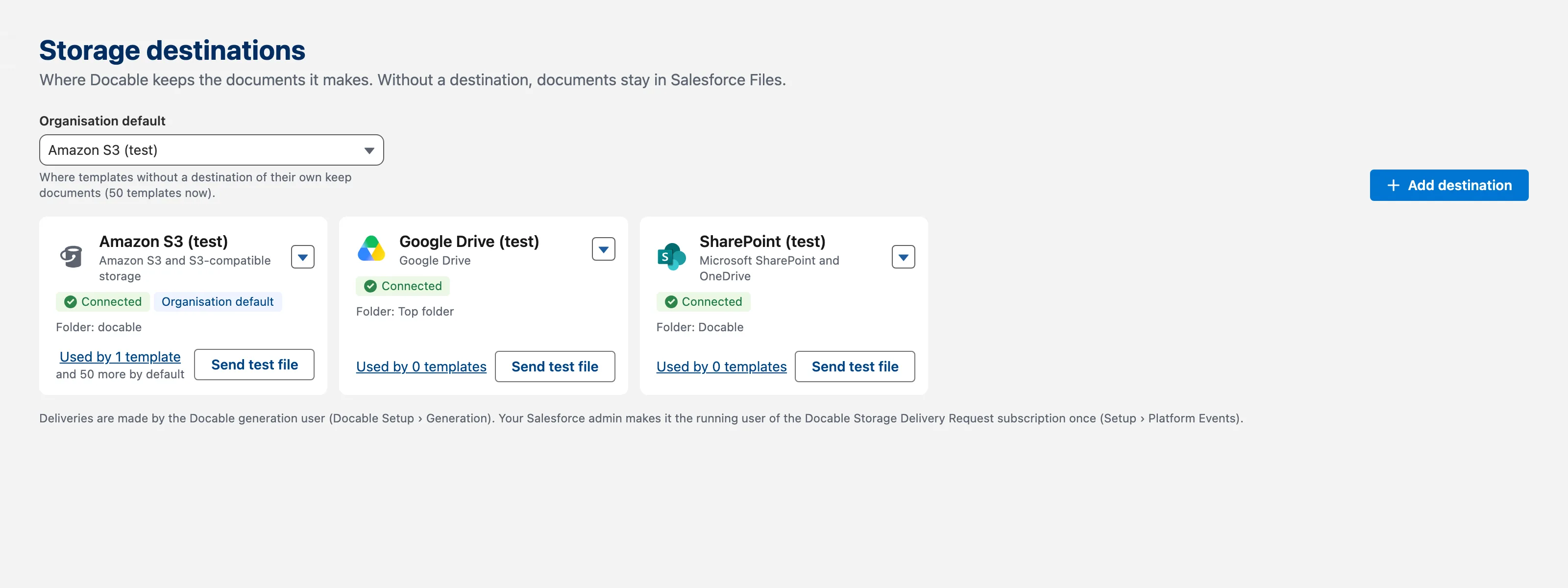Viewport: 1568px width, 588px height.
Task: Open the Amazon S3 (test) card actions menu
Action: click(x=302, y=257)
